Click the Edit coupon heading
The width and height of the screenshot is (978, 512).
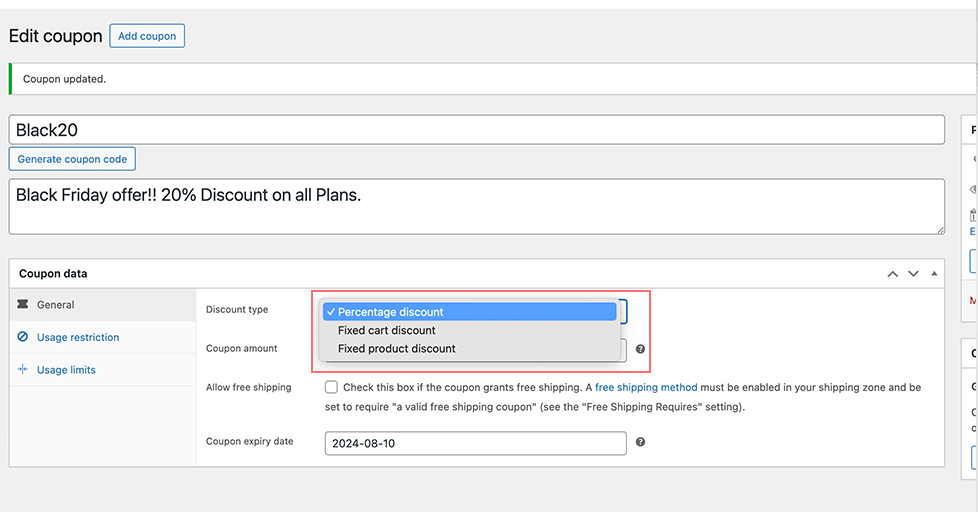pyautogui.click(x=56, y=36)
